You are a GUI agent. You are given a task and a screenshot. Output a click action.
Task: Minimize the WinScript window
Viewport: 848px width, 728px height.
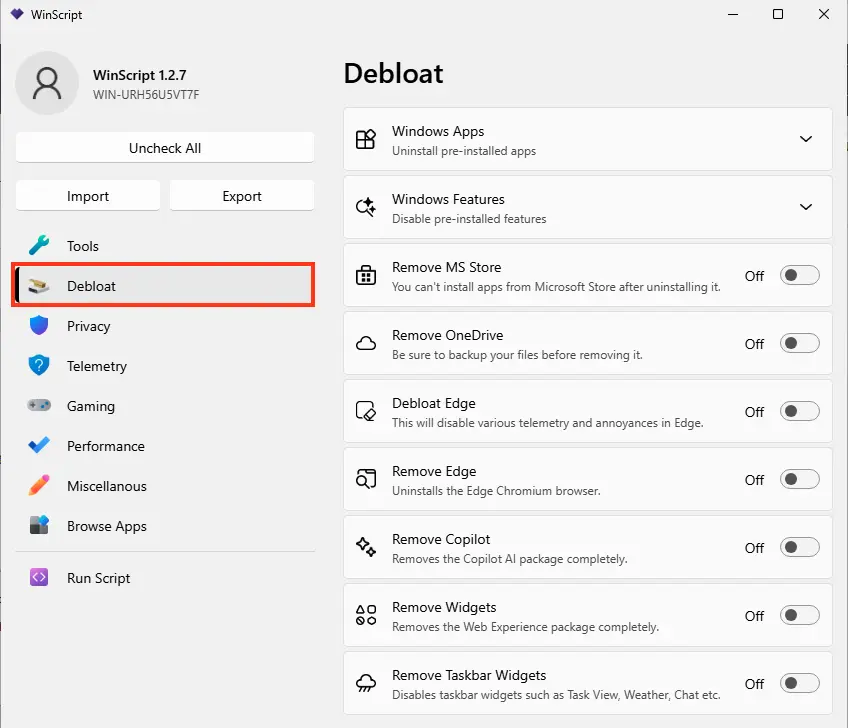coord(733,14)
